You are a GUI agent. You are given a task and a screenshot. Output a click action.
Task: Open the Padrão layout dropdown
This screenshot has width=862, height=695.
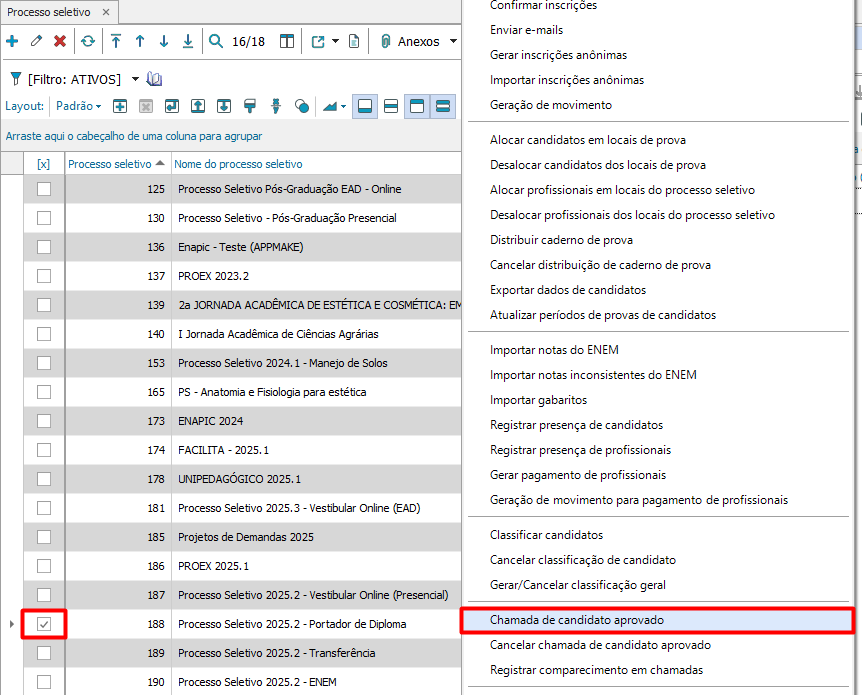pyautogui.click(x=78, y=106)
